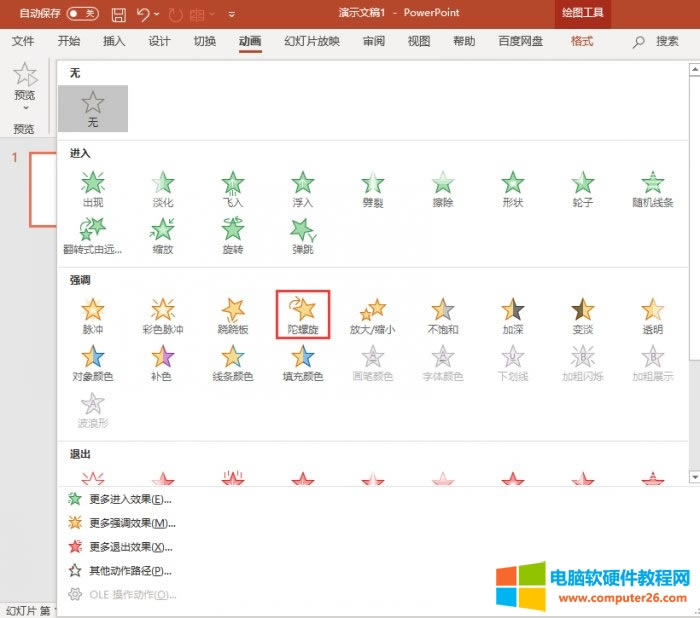Viewport: 700px width, 618px height.
Task: Select the 陀螺旋 spin emphasis animation
Action: (303, 314)
